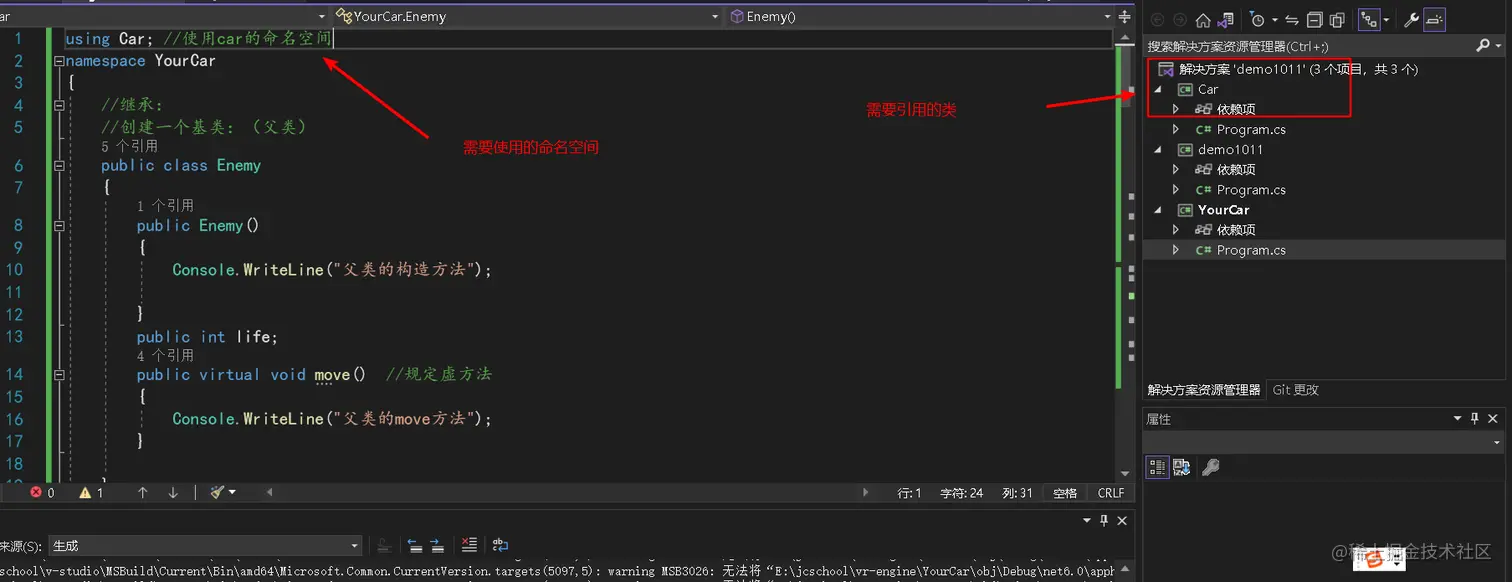Open search options dropdown beside magnifier
Viewport: 1512px width, 582px height.
pos(1498,46)
